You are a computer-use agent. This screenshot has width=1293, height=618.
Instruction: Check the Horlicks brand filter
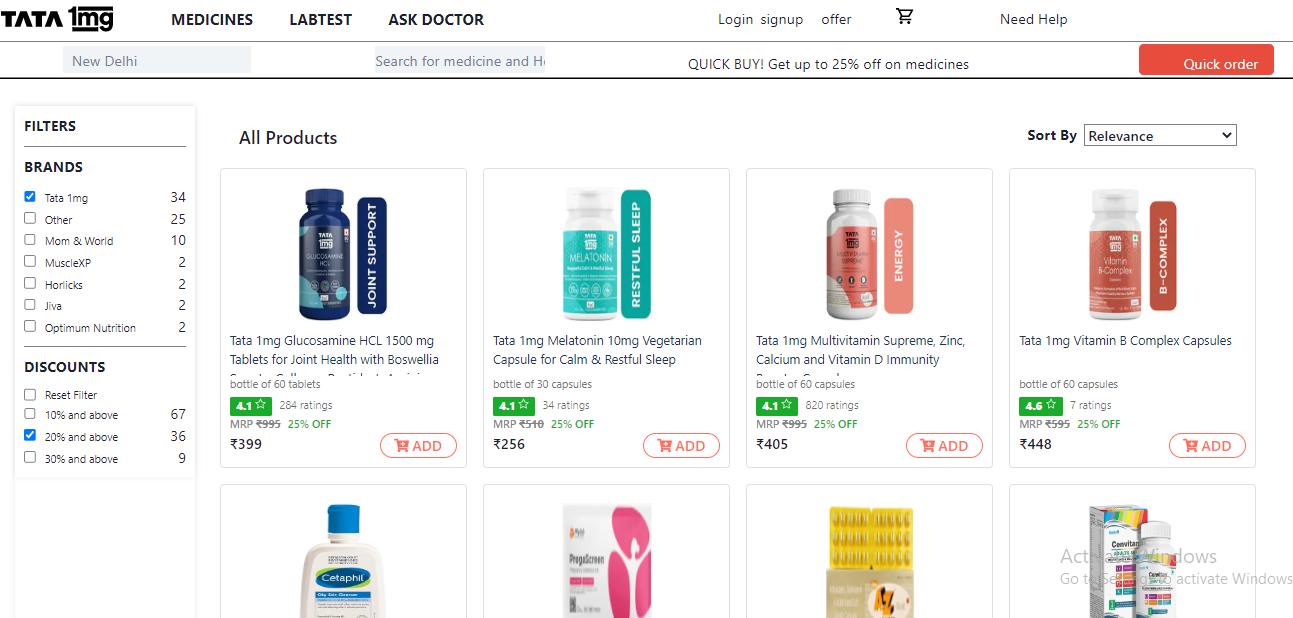click(29, 283)
